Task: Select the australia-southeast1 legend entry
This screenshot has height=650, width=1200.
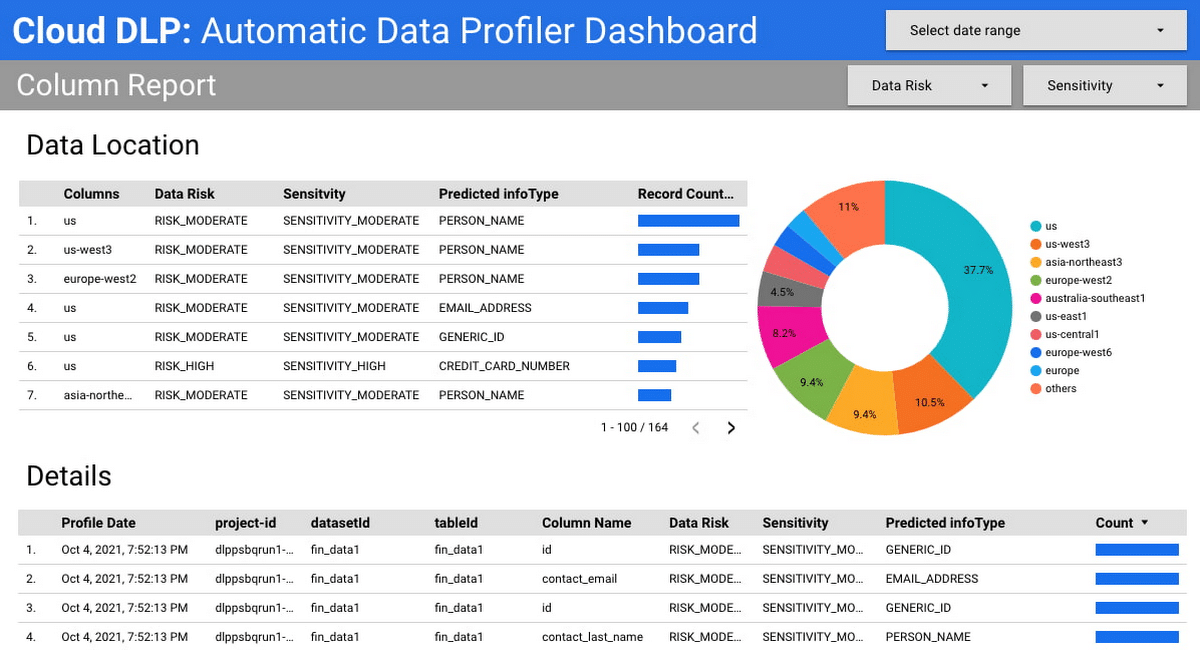Action: pyautogui.click(x=1088, y=298)
